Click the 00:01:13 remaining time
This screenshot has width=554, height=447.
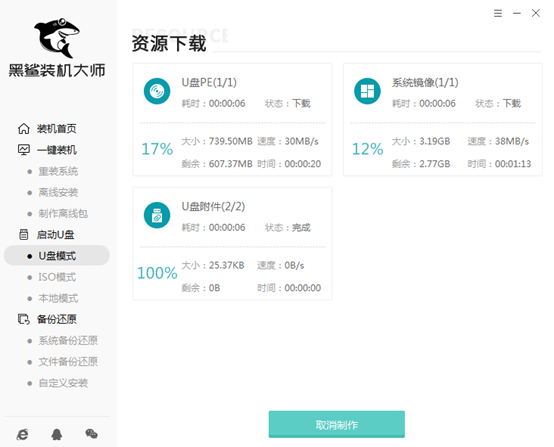tap(513, 164)
